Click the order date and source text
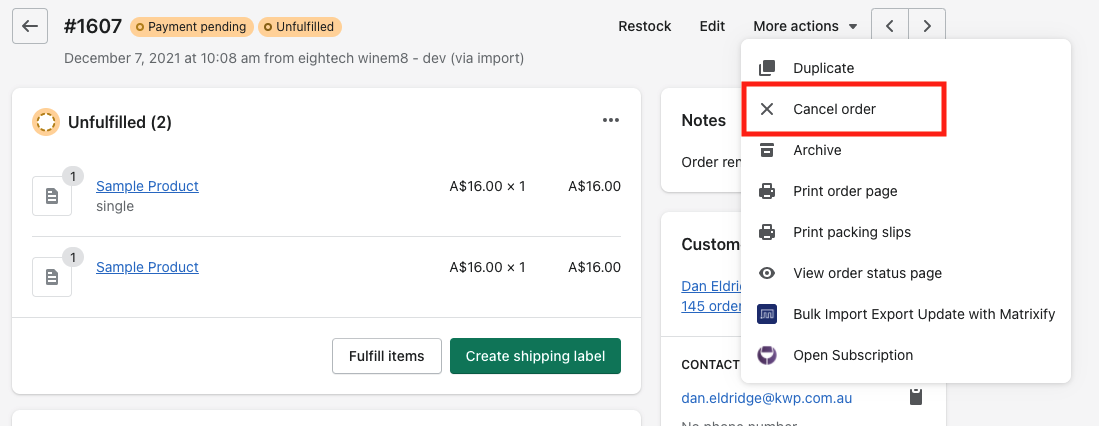This screenshot has height=426, width=1099. click(x=294, y=58)
